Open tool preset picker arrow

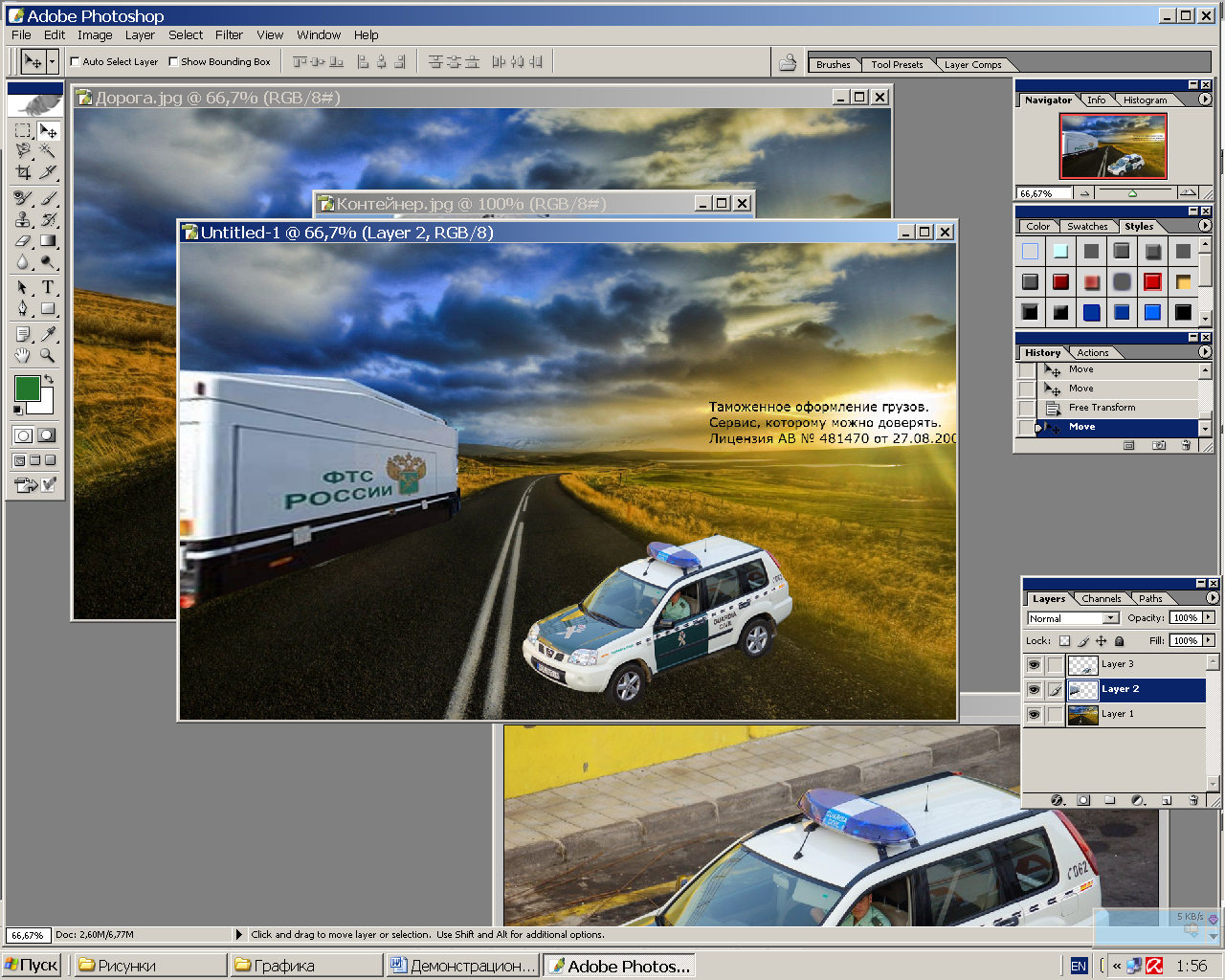(52, 61)
